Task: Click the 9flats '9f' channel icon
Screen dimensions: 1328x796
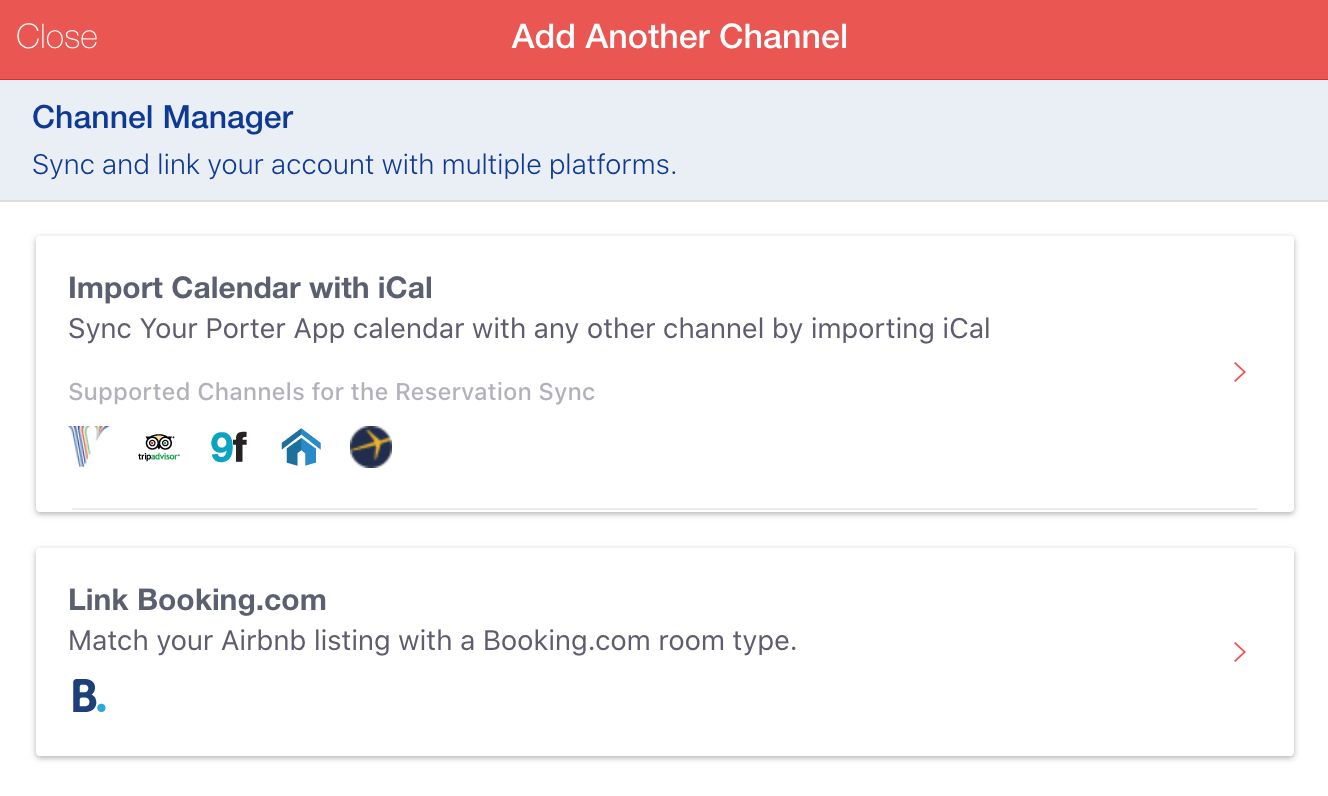Action: coord(229,447)
